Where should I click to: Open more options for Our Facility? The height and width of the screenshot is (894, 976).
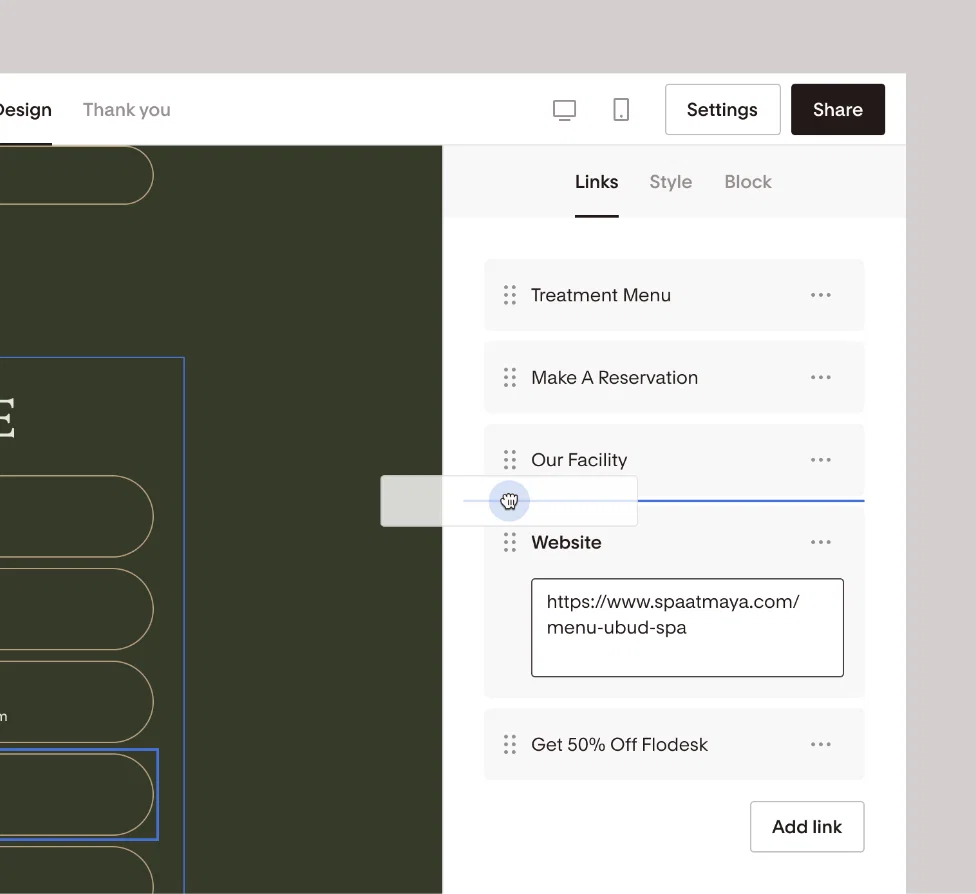point(820,460)
